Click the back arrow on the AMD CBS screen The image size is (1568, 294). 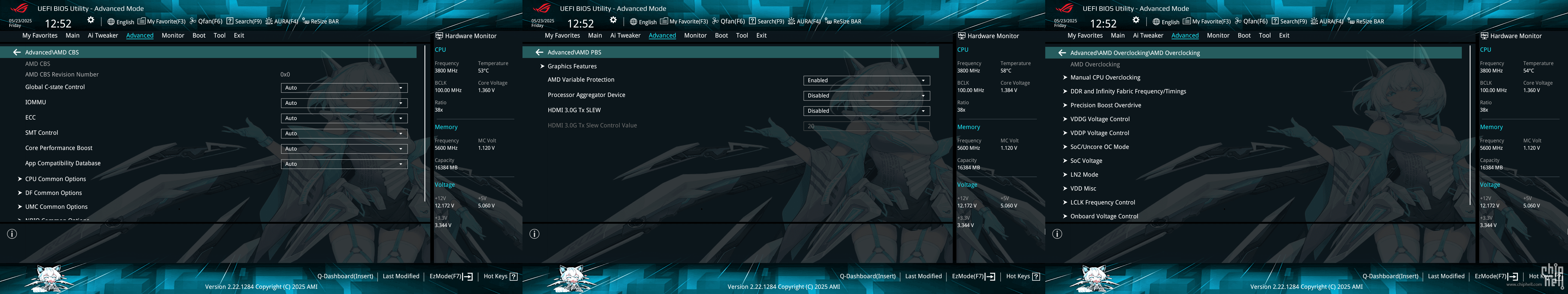[x=17, y=52]
